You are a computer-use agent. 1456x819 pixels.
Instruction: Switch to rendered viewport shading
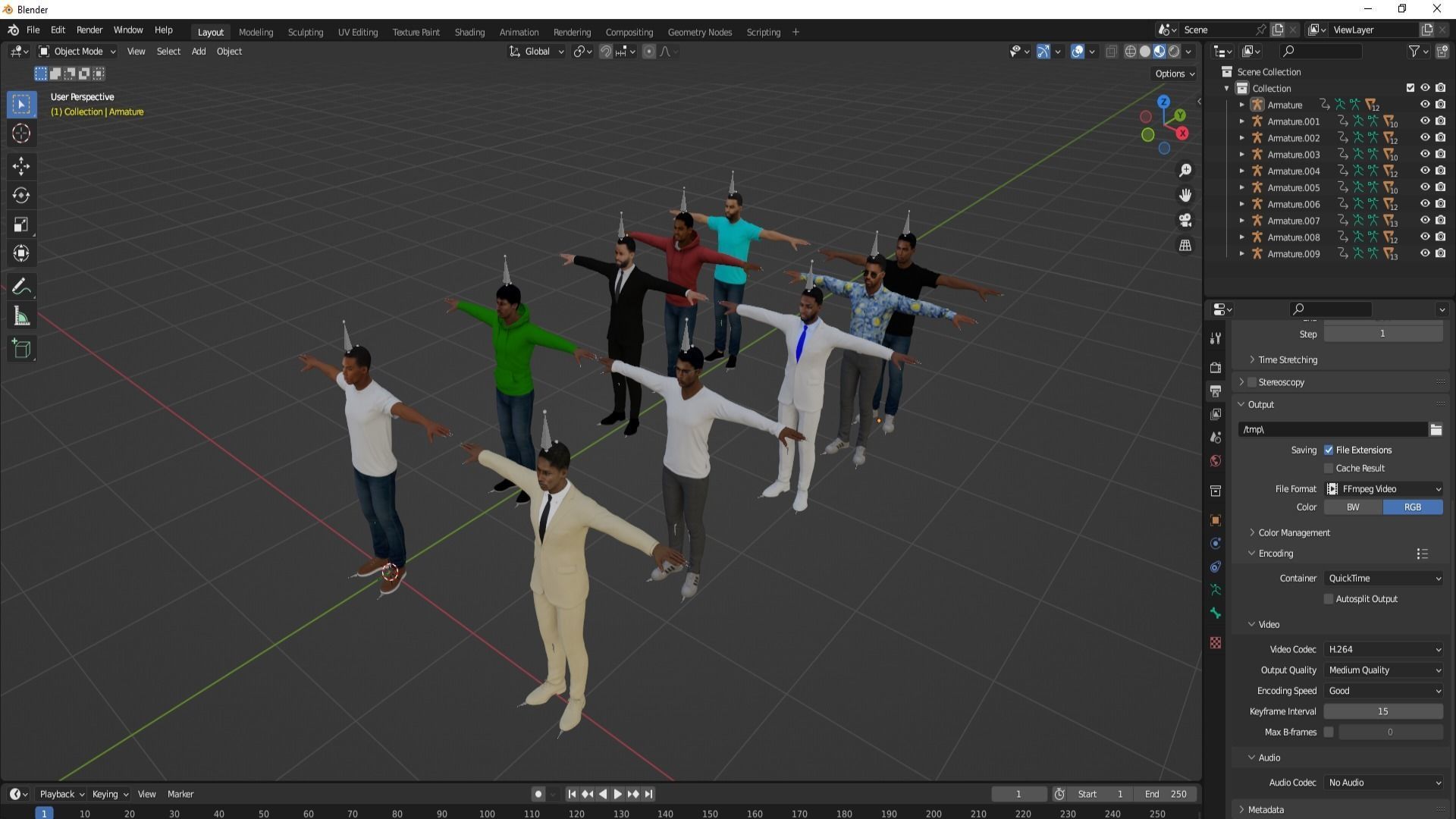[1174, 52]
